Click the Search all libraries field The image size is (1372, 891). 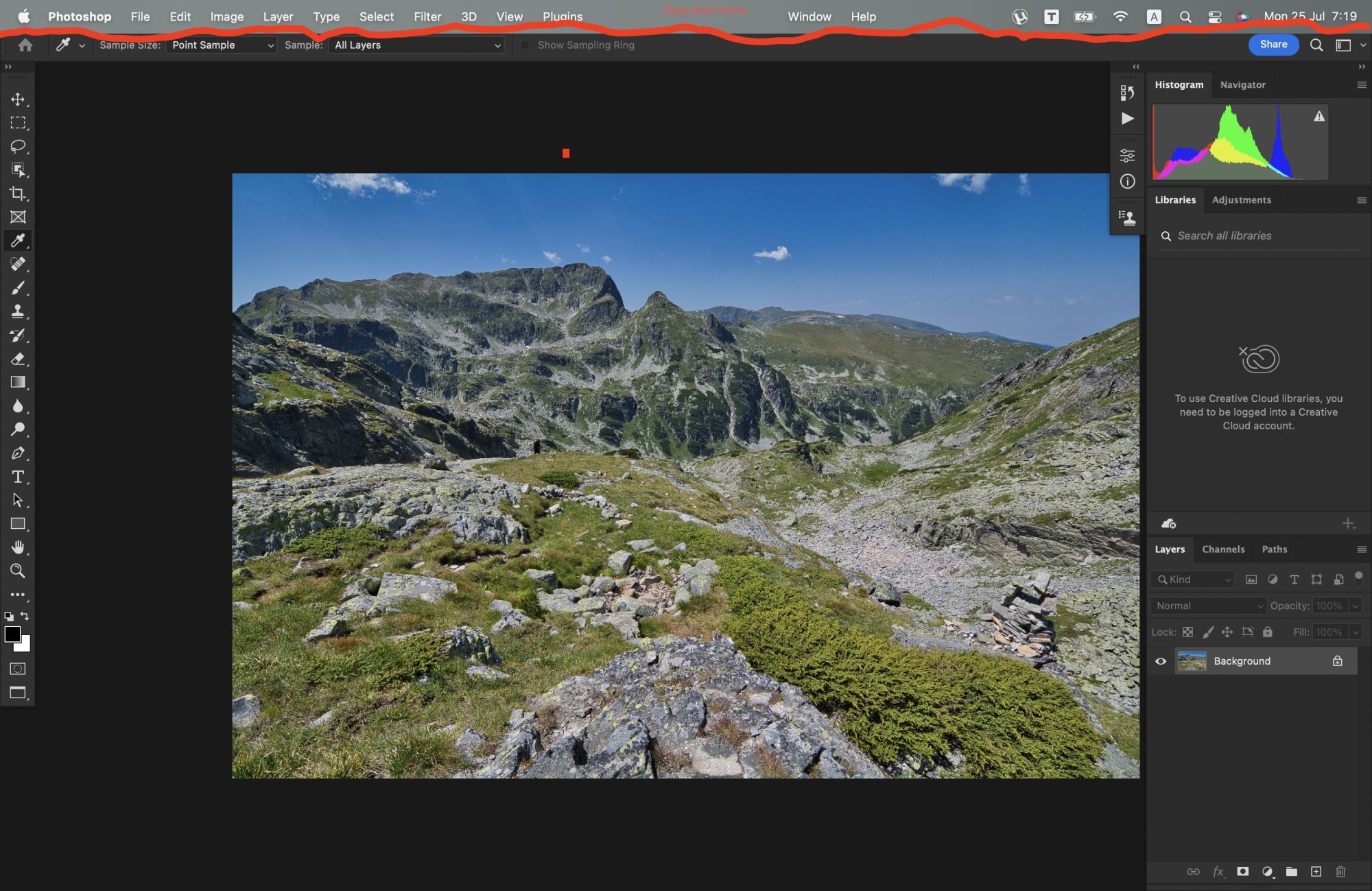[x=1262, y=236]
